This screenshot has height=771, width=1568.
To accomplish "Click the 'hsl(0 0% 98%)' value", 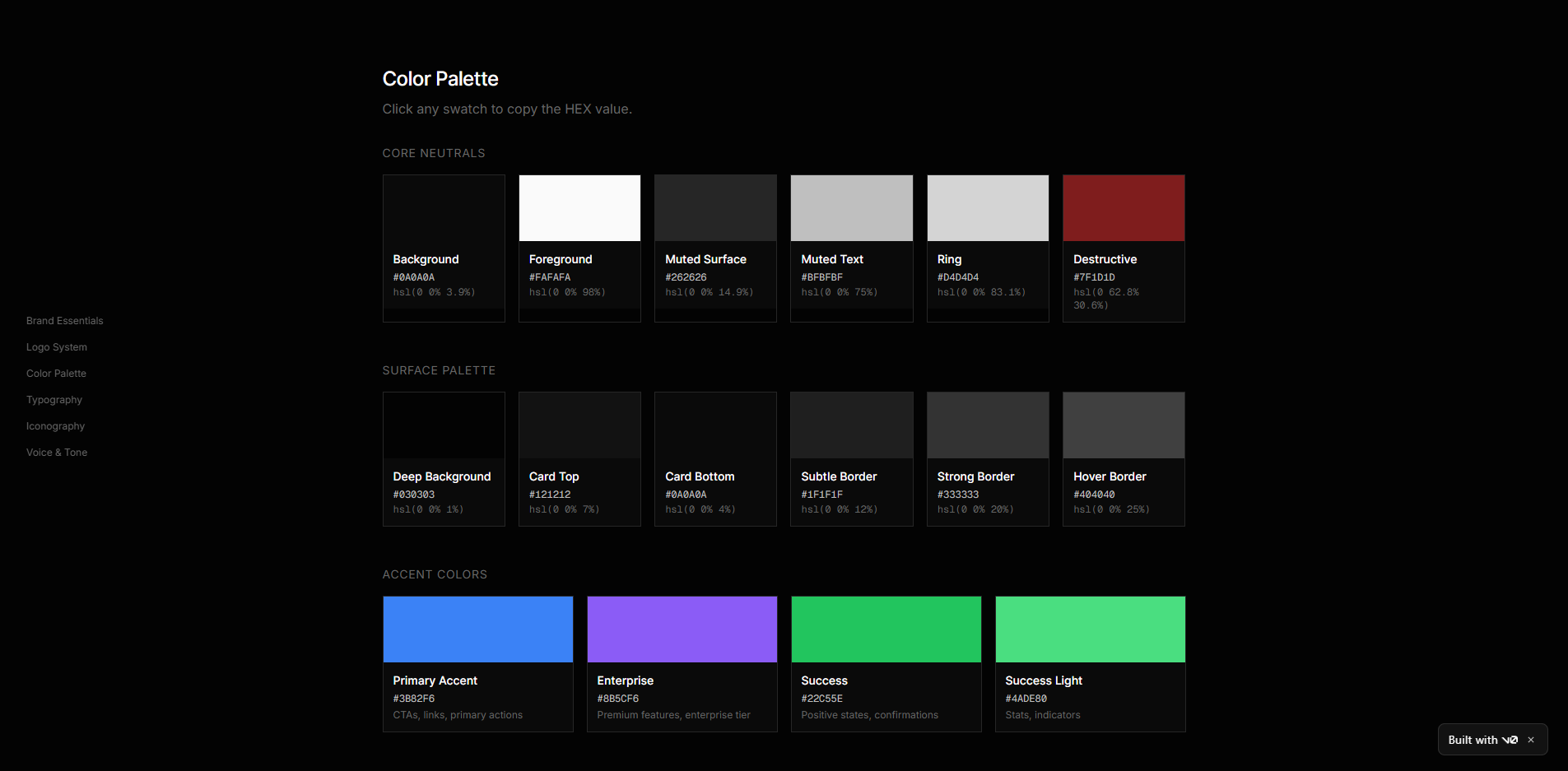I will click(567, 292).
